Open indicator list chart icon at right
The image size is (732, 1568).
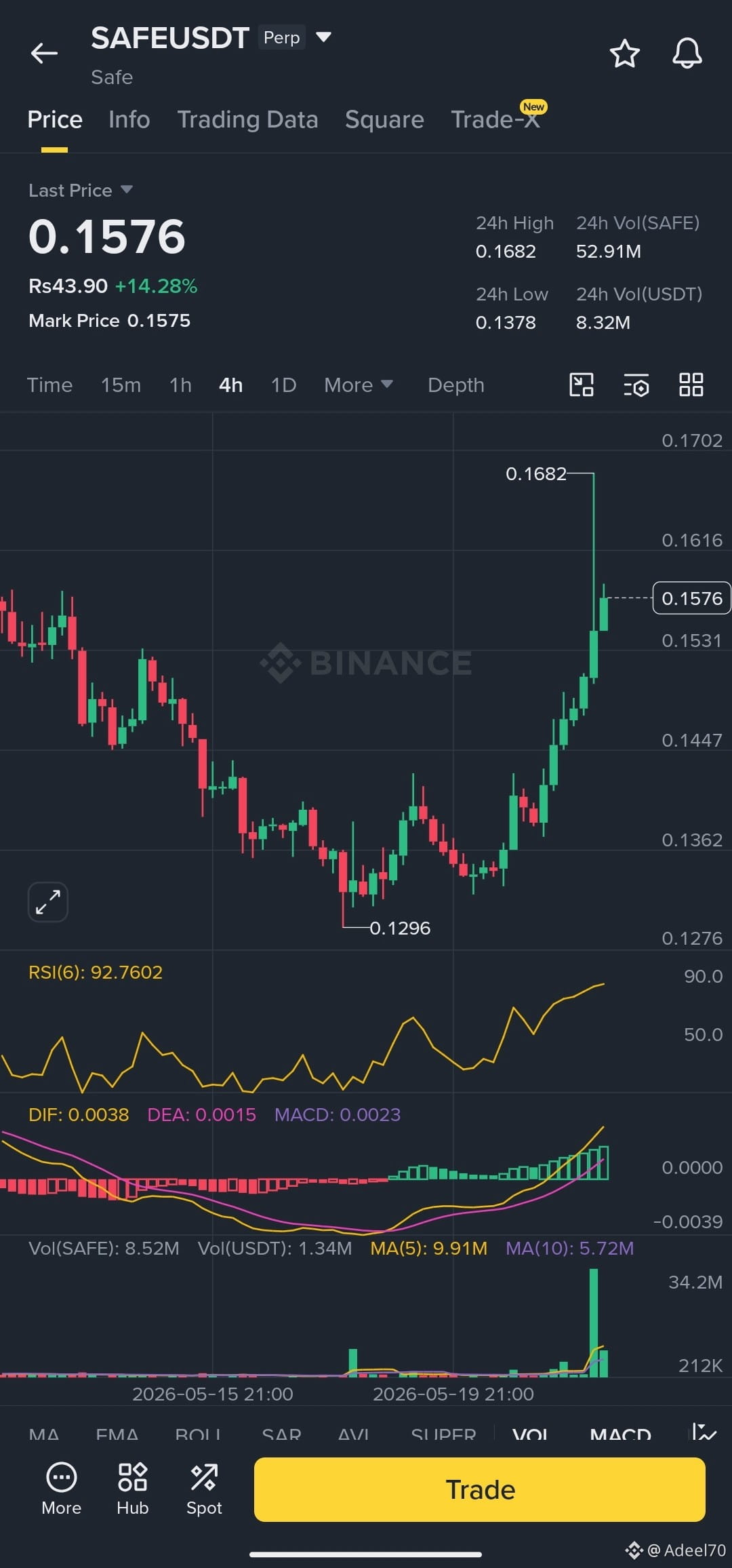(x=704, y=1432)
